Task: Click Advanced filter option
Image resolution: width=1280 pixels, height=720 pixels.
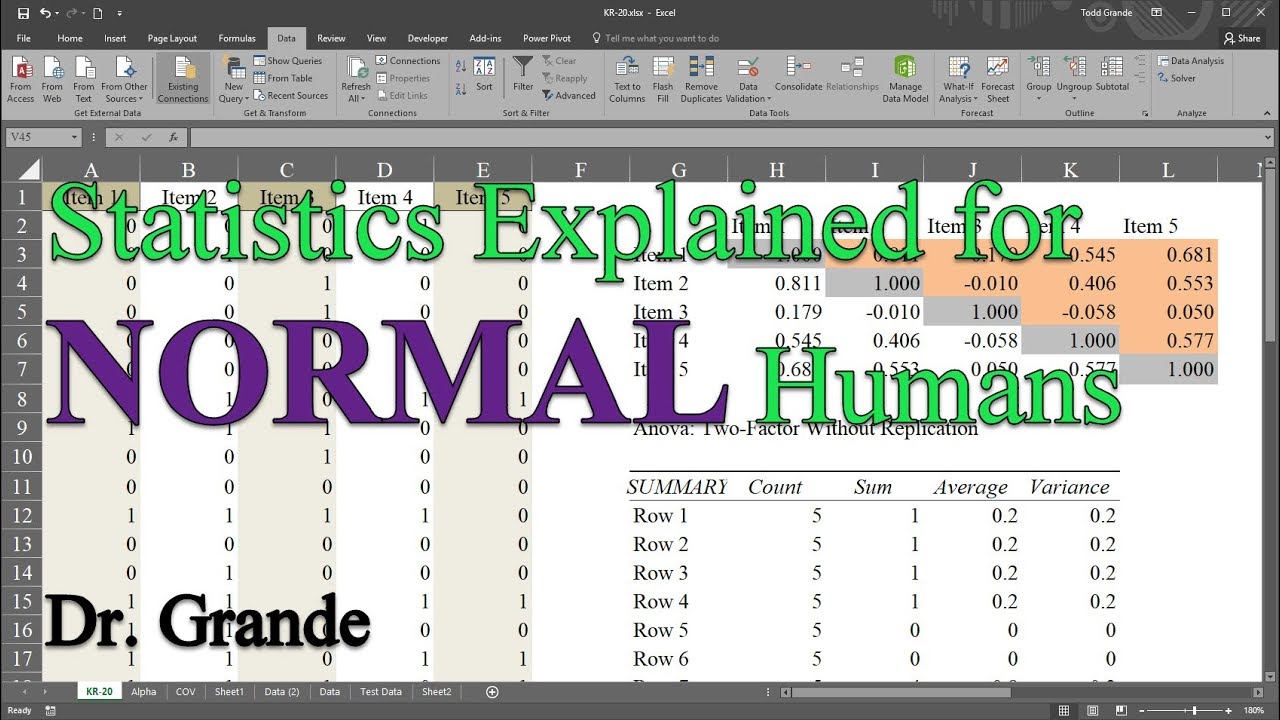Action: tap(569, 96)
